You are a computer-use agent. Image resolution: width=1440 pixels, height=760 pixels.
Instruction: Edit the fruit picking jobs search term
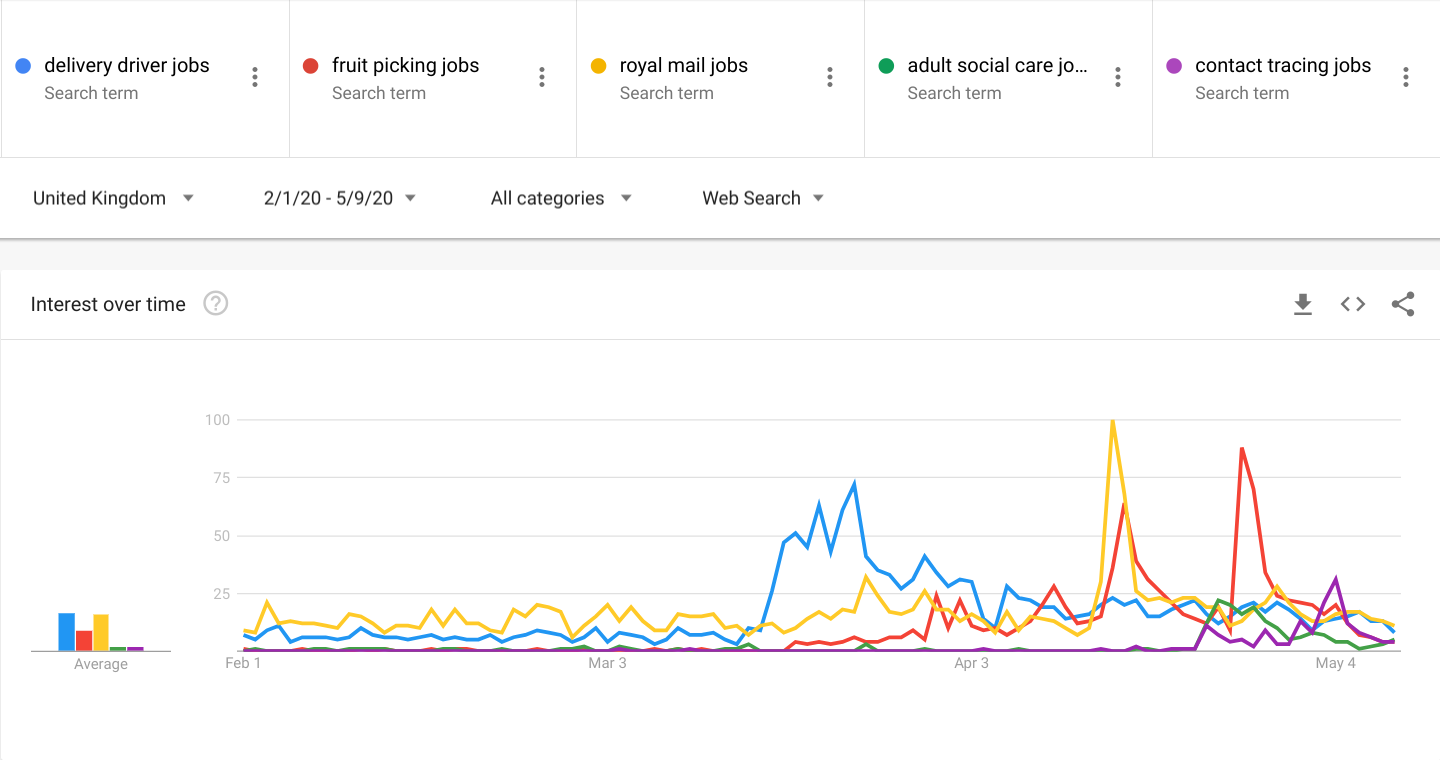point(405,66)
